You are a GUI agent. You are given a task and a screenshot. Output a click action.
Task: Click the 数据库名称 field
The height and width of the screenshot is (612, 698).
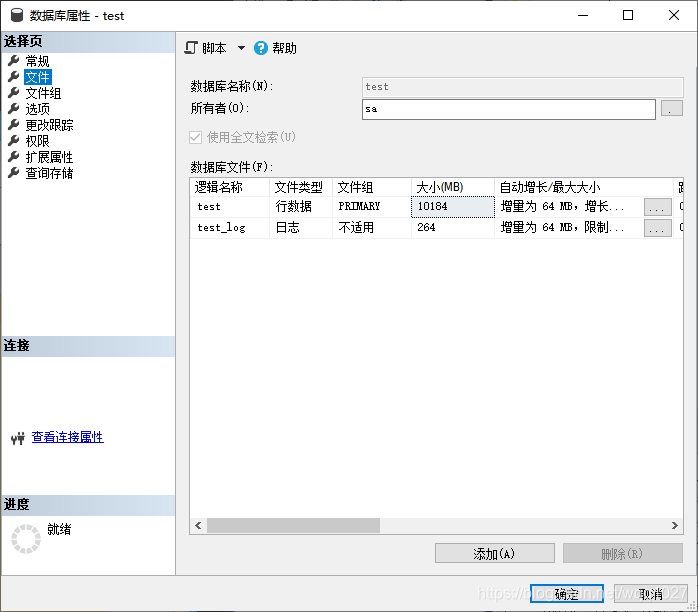[523, 87]
